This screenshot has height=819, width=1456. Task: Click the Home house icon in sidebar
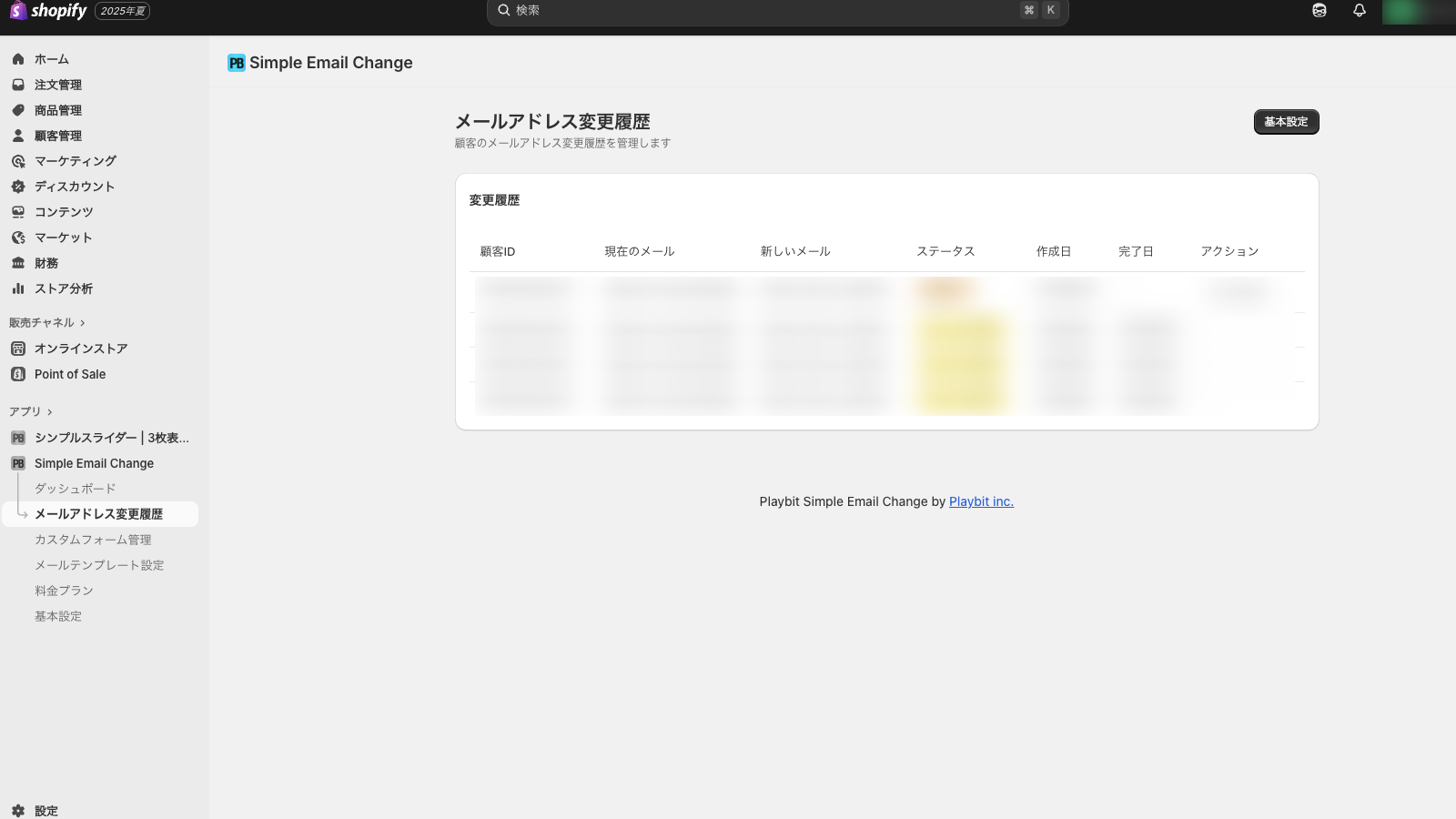[x=18, y=59]
